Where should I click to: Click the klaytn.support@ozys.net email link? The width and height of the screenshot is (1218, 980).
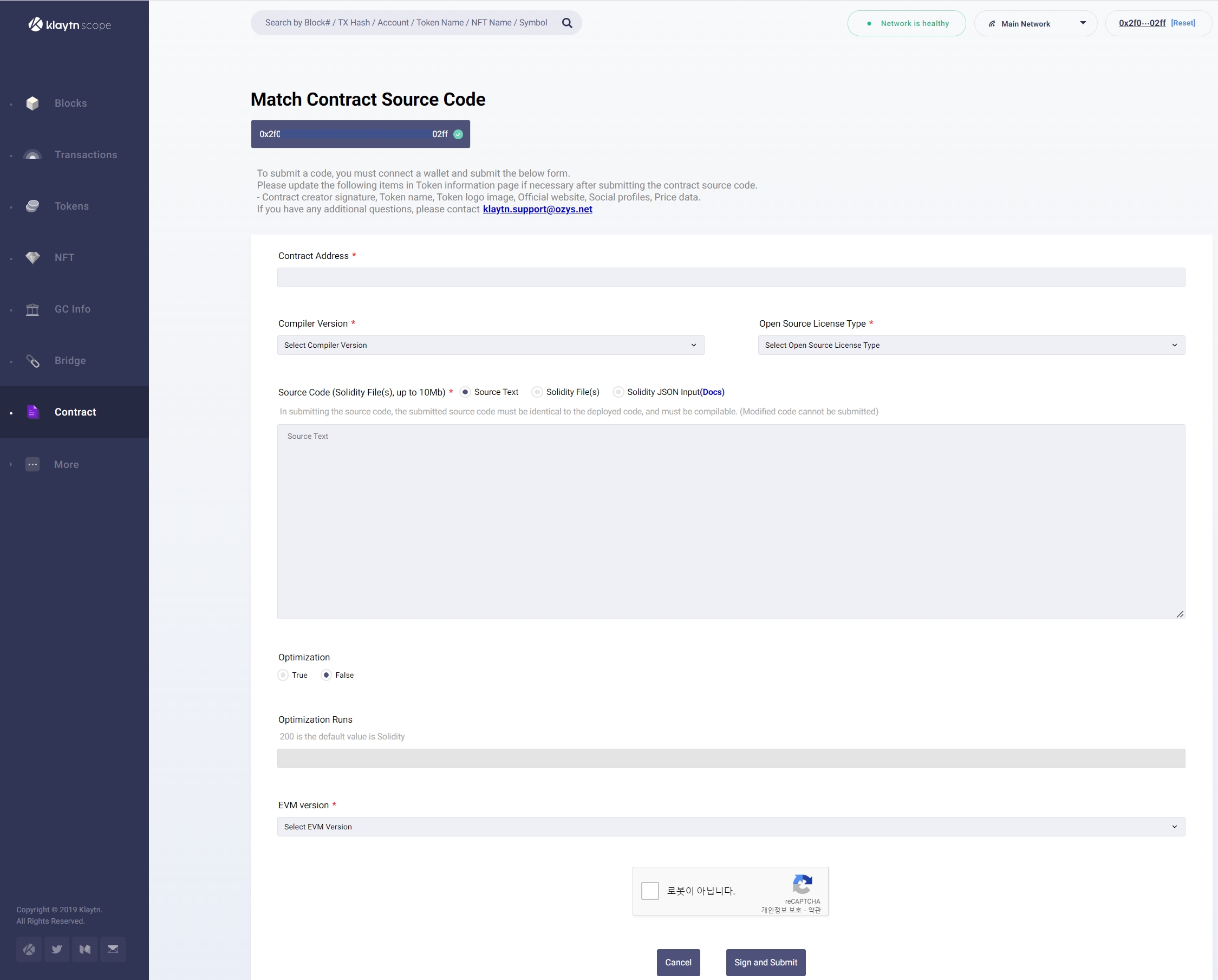tap(537, 209)
